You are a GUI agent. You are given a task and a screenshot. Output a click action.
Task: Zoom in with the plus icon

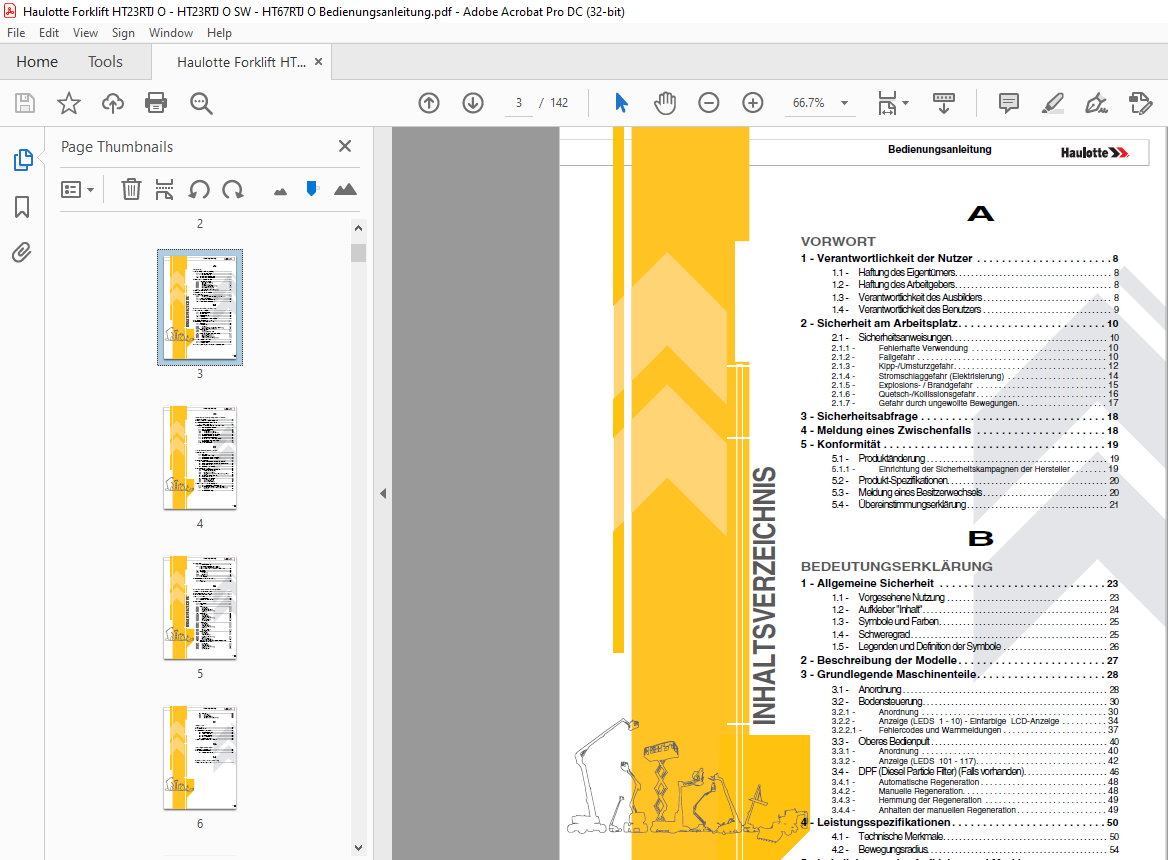pos(753,103)
